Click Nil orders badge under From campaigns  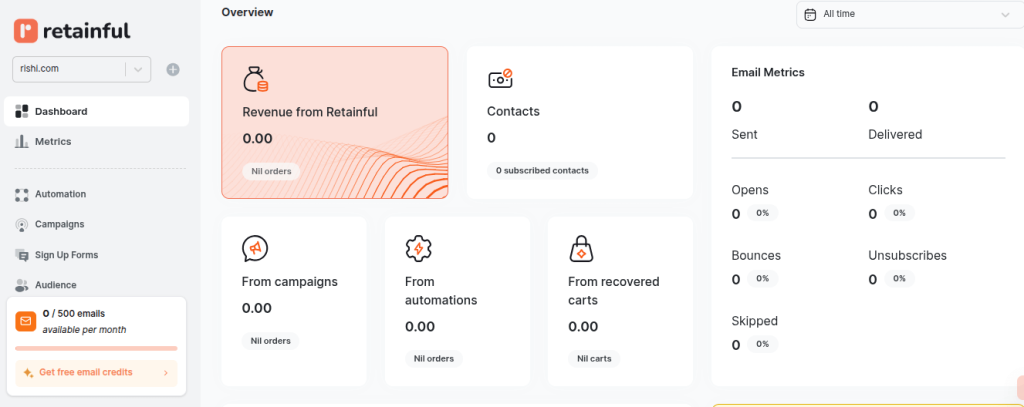(271, 340)
